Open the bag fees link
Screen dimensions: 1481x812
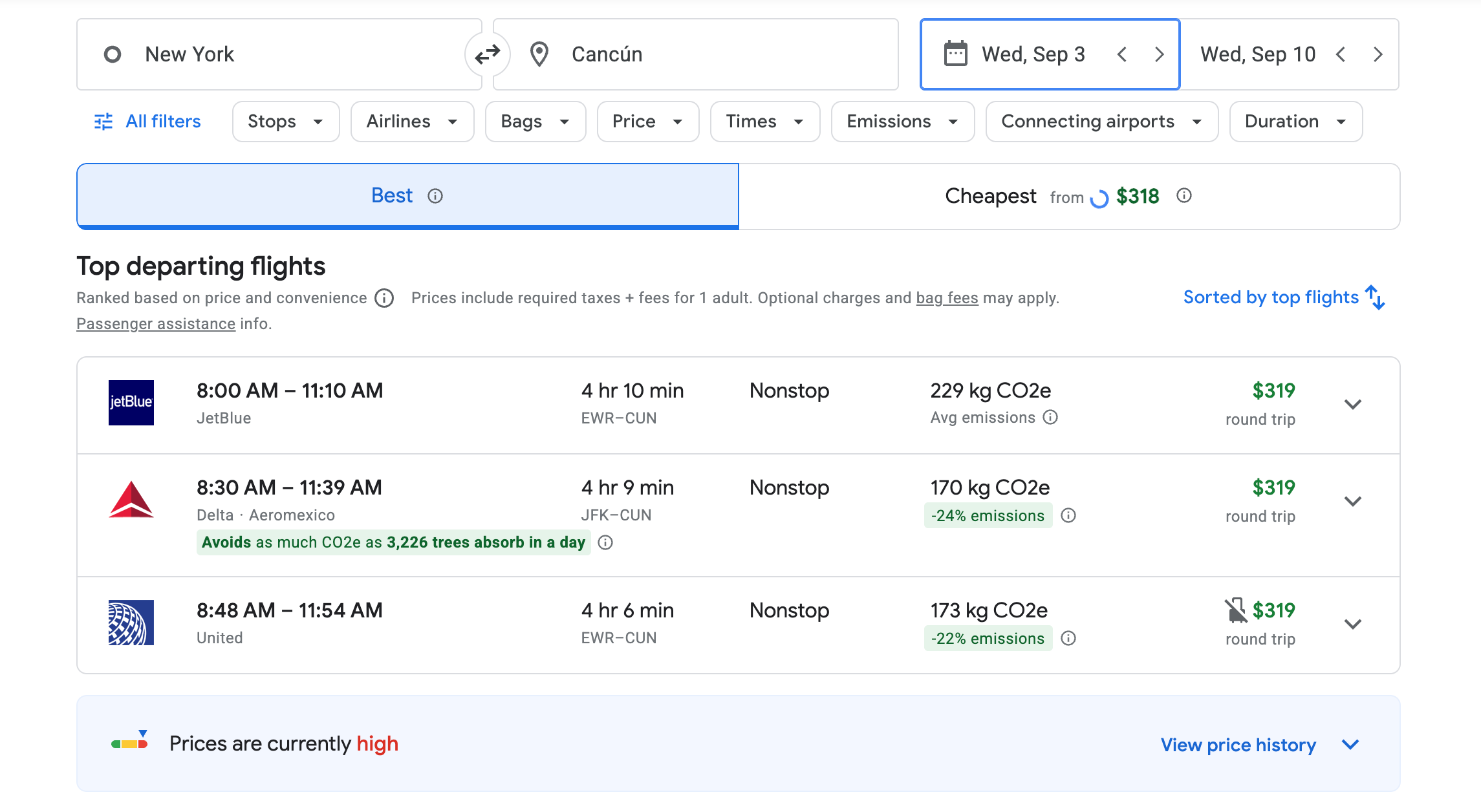947,298
